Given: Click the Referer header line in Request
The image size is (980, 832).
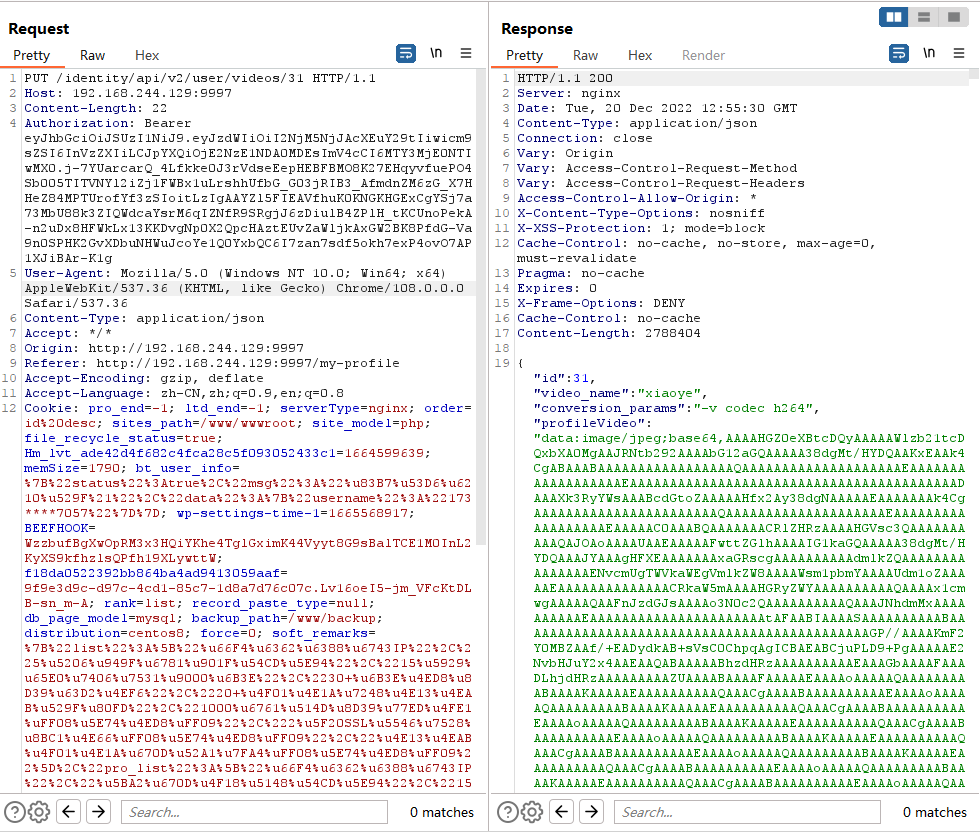Looking at the screenshot, I should [212, 363].
